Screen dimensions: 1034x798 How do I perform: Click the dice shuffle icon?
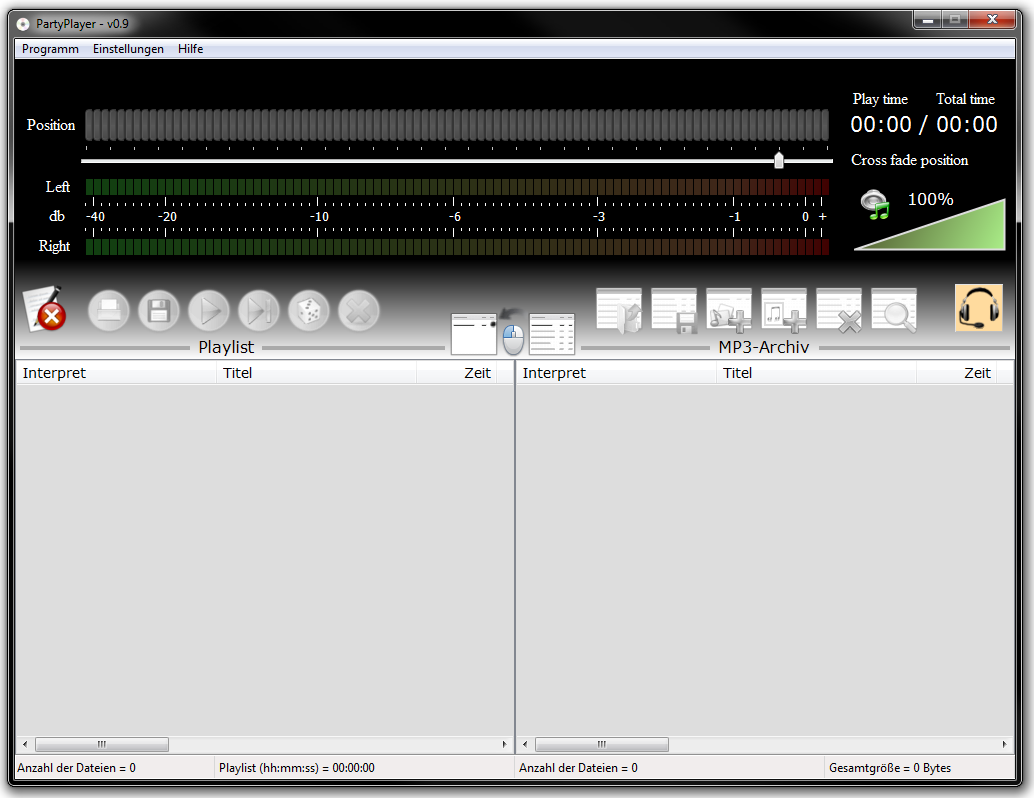[308, 311]
